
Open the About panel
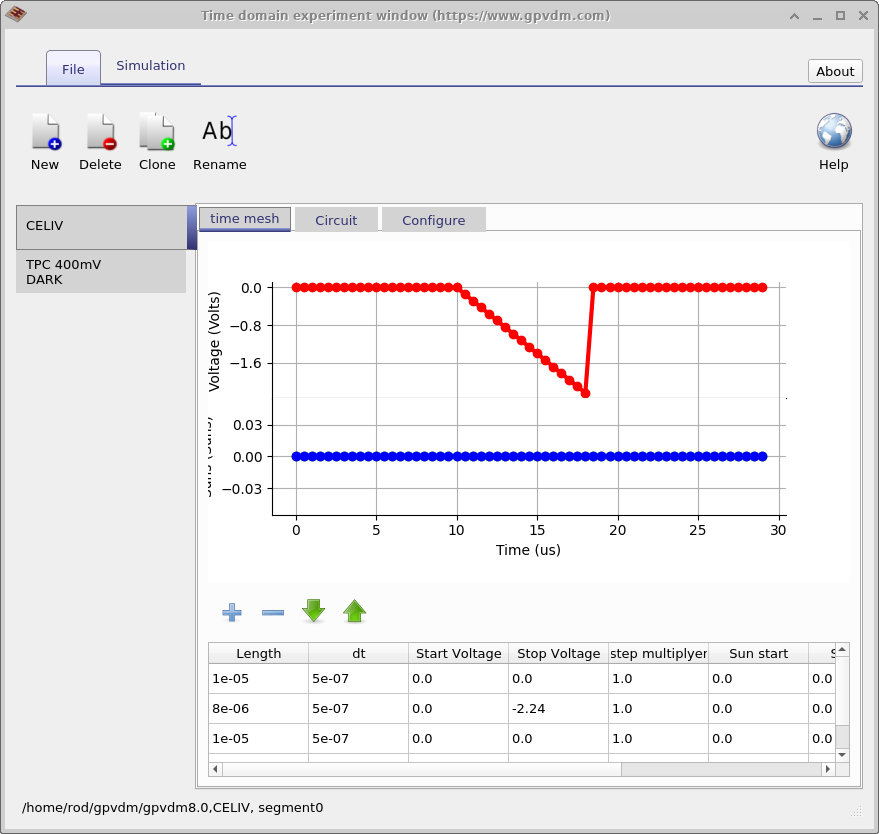tap(834, 71)
